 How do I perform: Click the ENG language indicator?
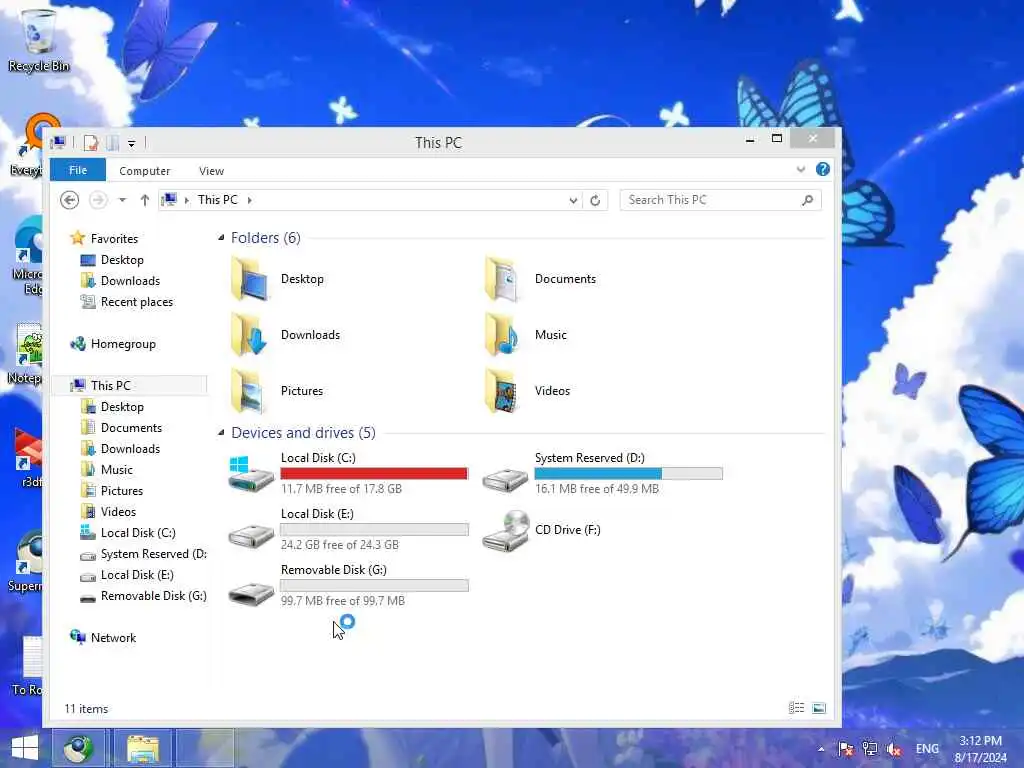click(927, 748)
